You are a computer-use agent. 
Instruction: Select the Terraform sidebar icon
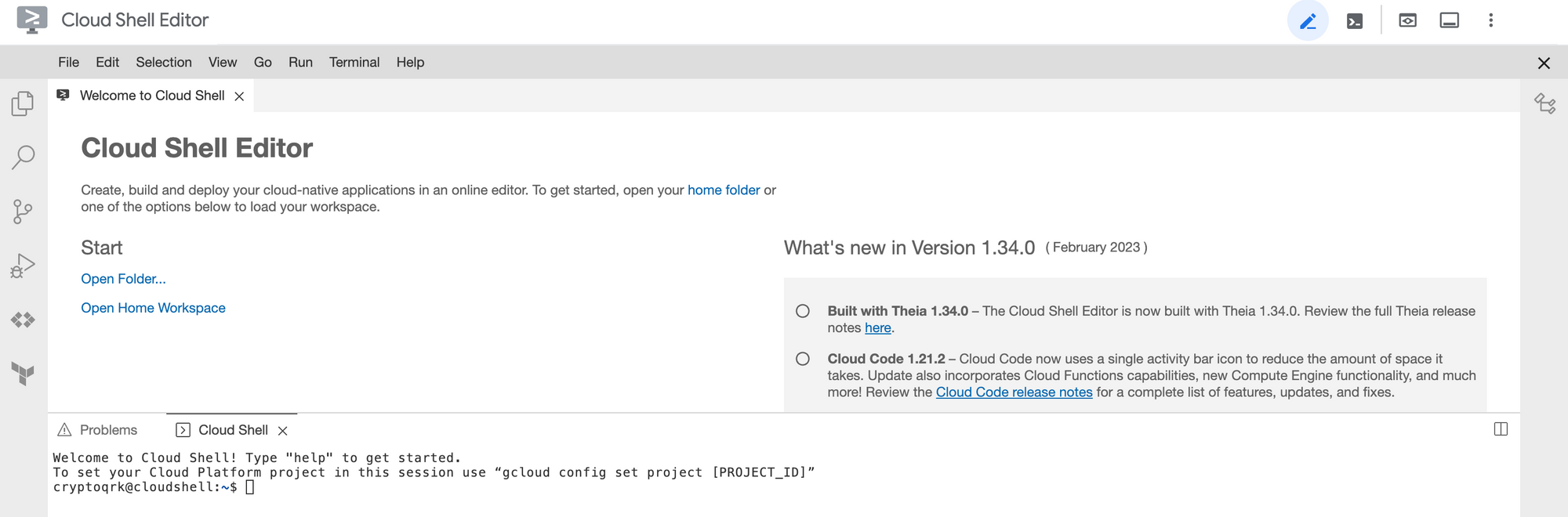22,374
